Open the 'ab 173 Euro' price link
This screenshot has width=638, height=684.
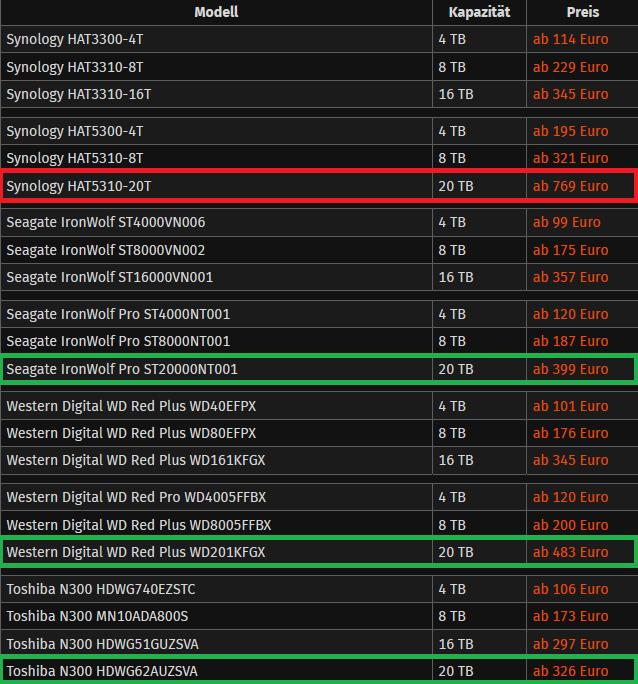pos(570,616)
